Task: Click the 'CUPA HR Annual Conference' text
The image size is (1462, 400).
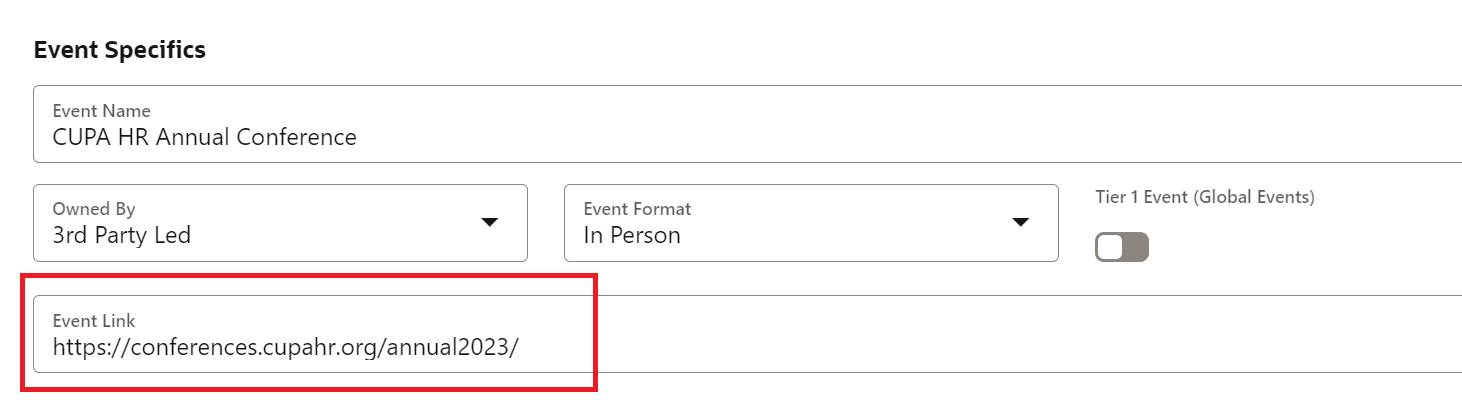Action: [x=204, y=137]
